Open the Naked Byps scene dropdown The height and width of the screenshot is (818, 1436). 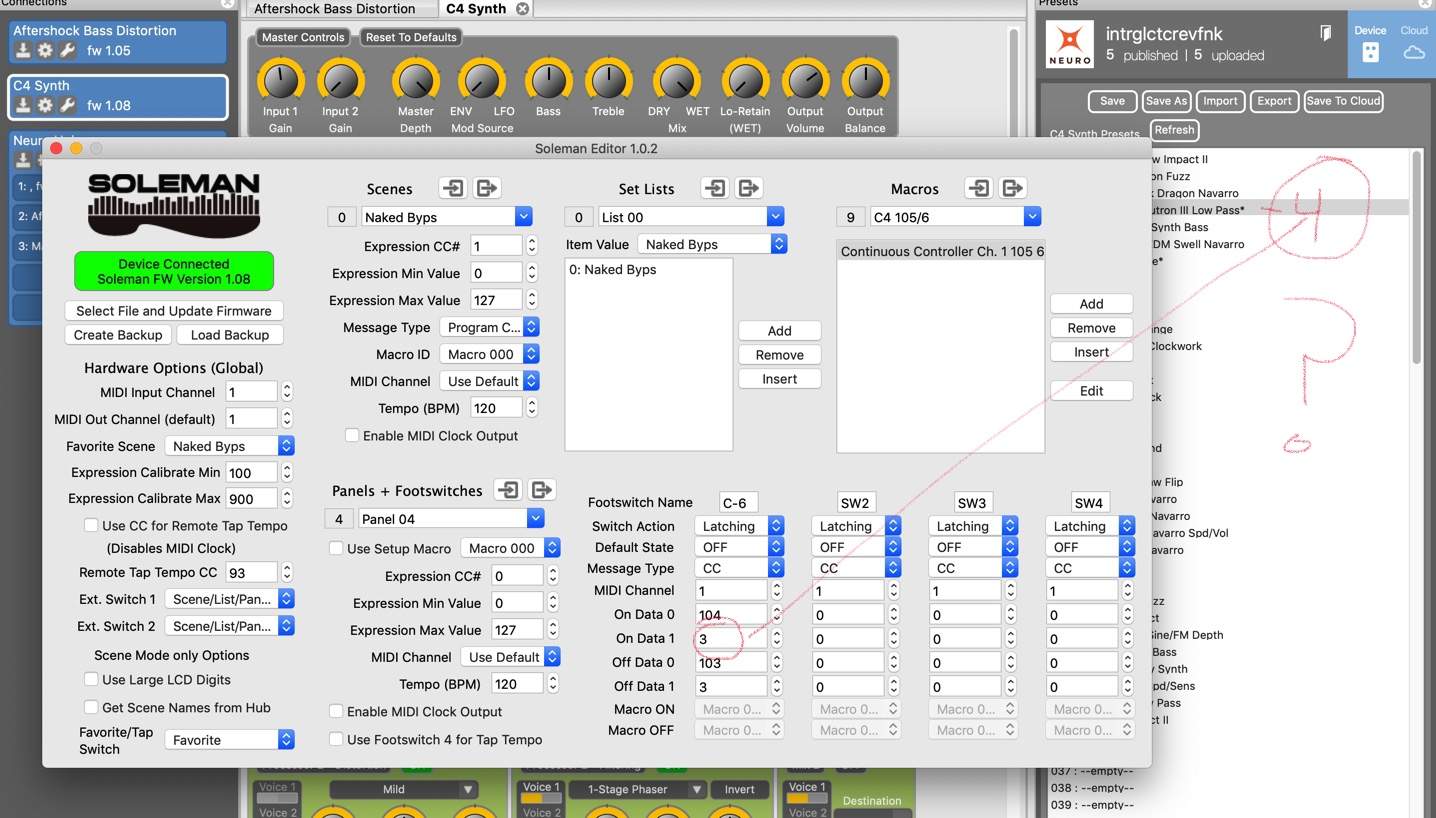(446, 217)
